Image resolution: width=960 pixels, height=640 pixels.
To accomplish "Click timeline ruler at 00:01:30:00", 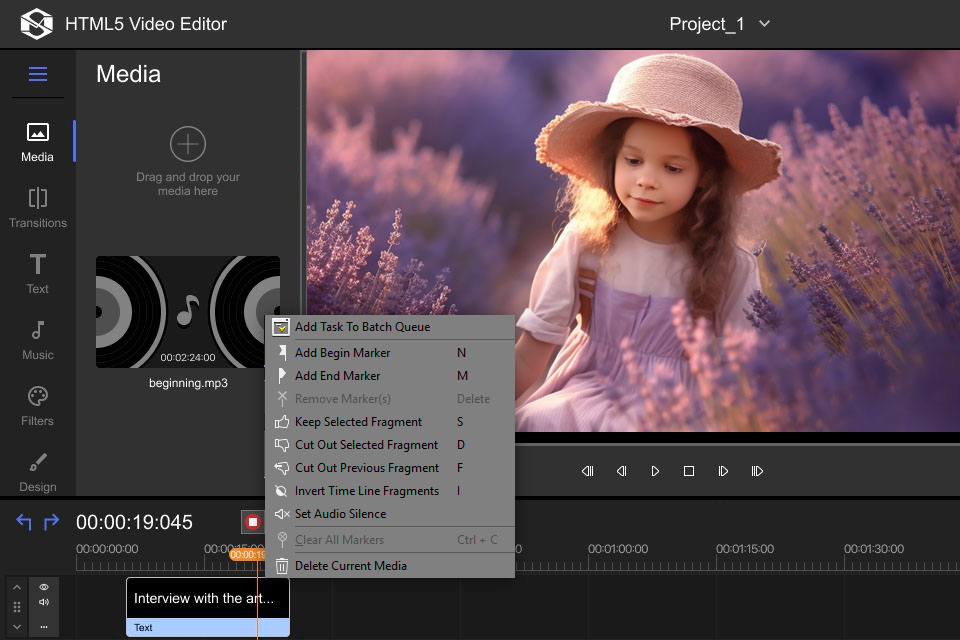I will click(x=874, y=549).
